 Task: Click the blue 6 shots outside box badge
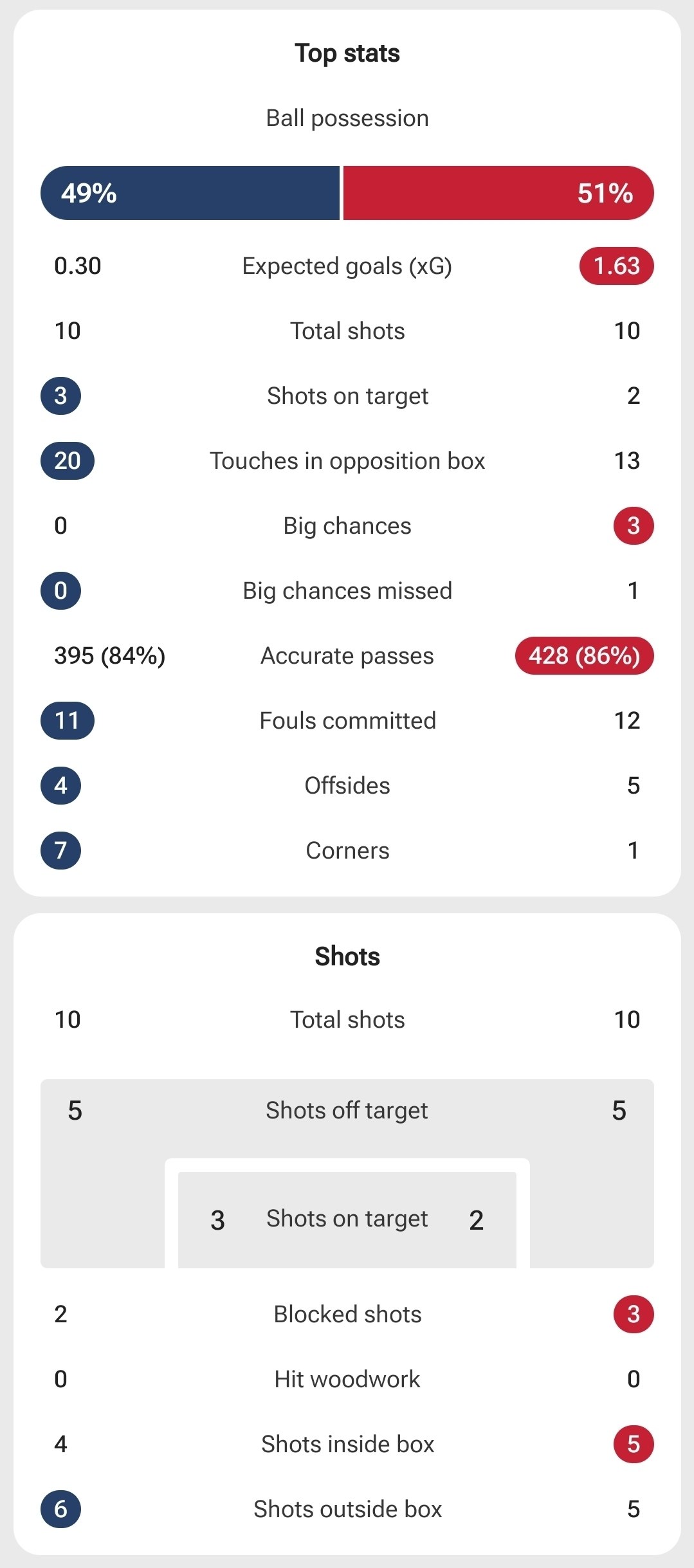point(60,1509)
